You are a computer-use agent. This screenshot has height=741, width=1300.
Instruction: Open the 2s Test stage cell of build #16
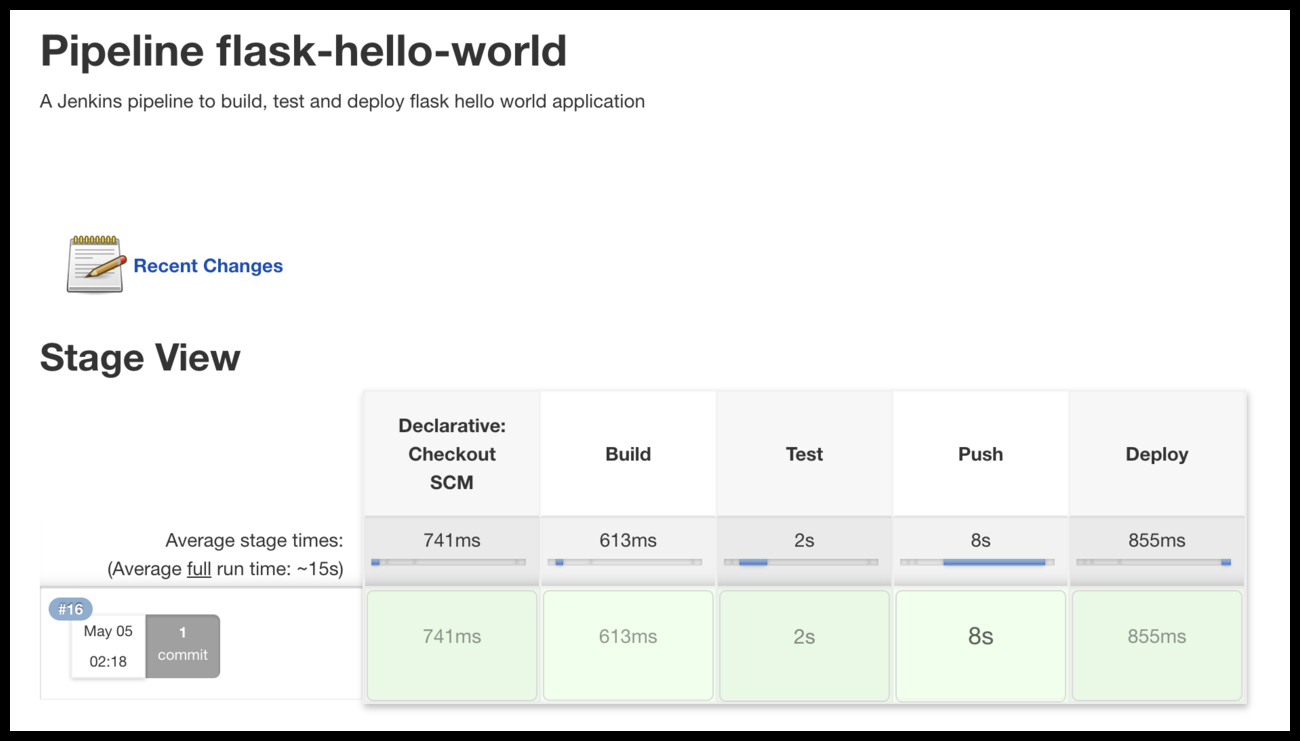[804, 645]
